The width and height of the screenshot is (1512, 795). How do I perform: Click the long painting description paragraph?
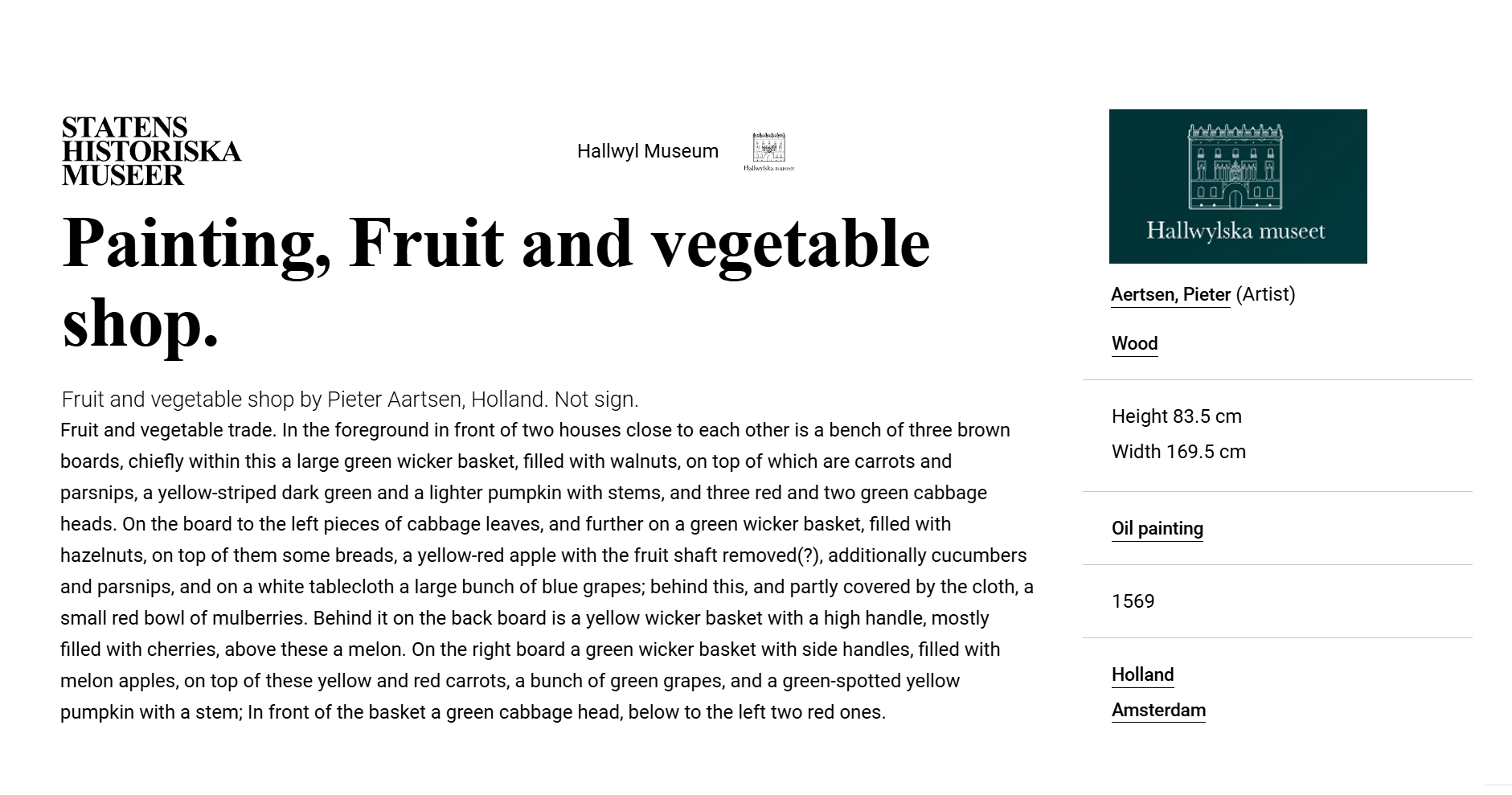click(547, 571)
